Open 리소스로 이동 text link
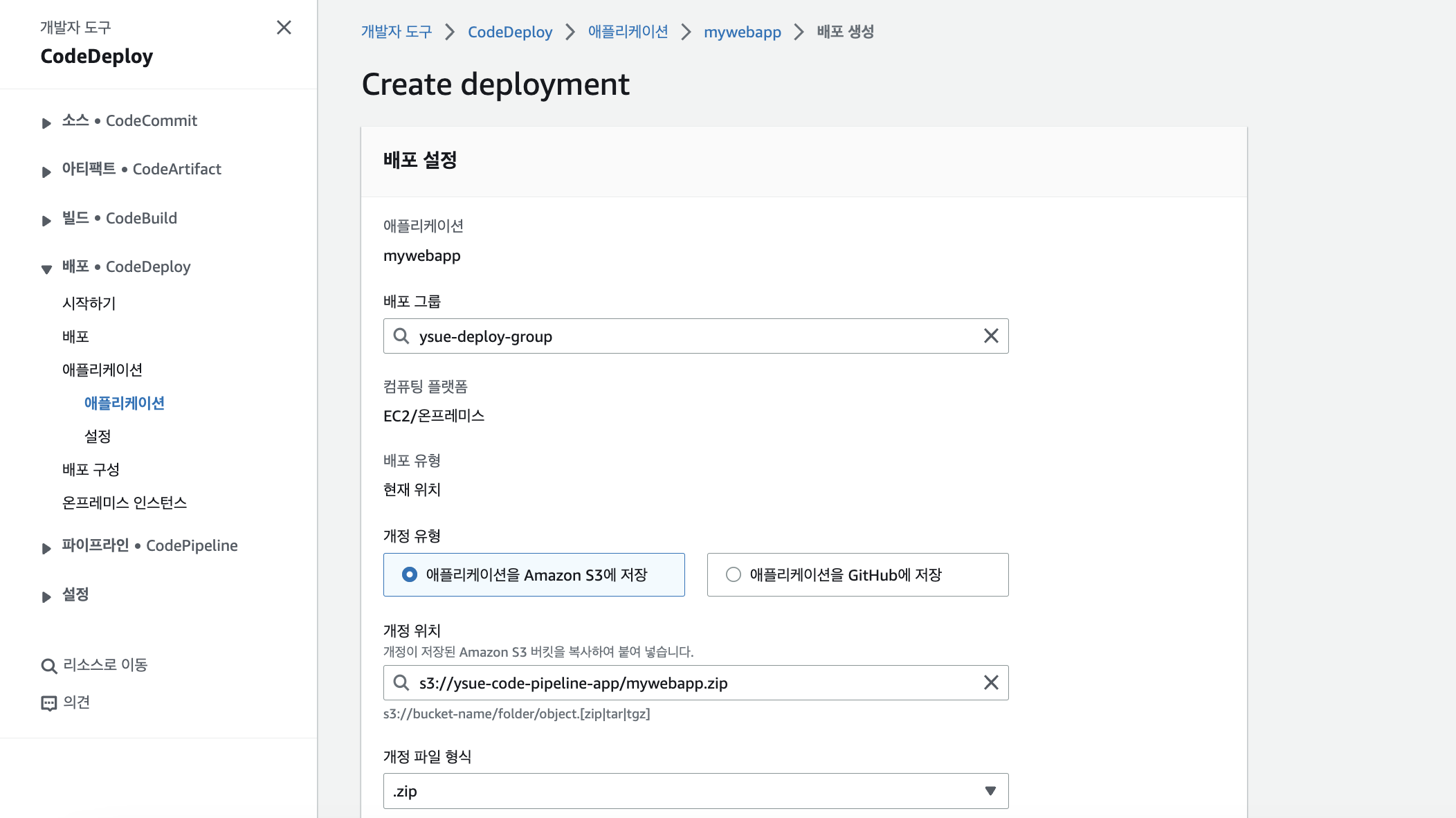1456x818 pixels. pyautogui.click(x=105, y=665)
